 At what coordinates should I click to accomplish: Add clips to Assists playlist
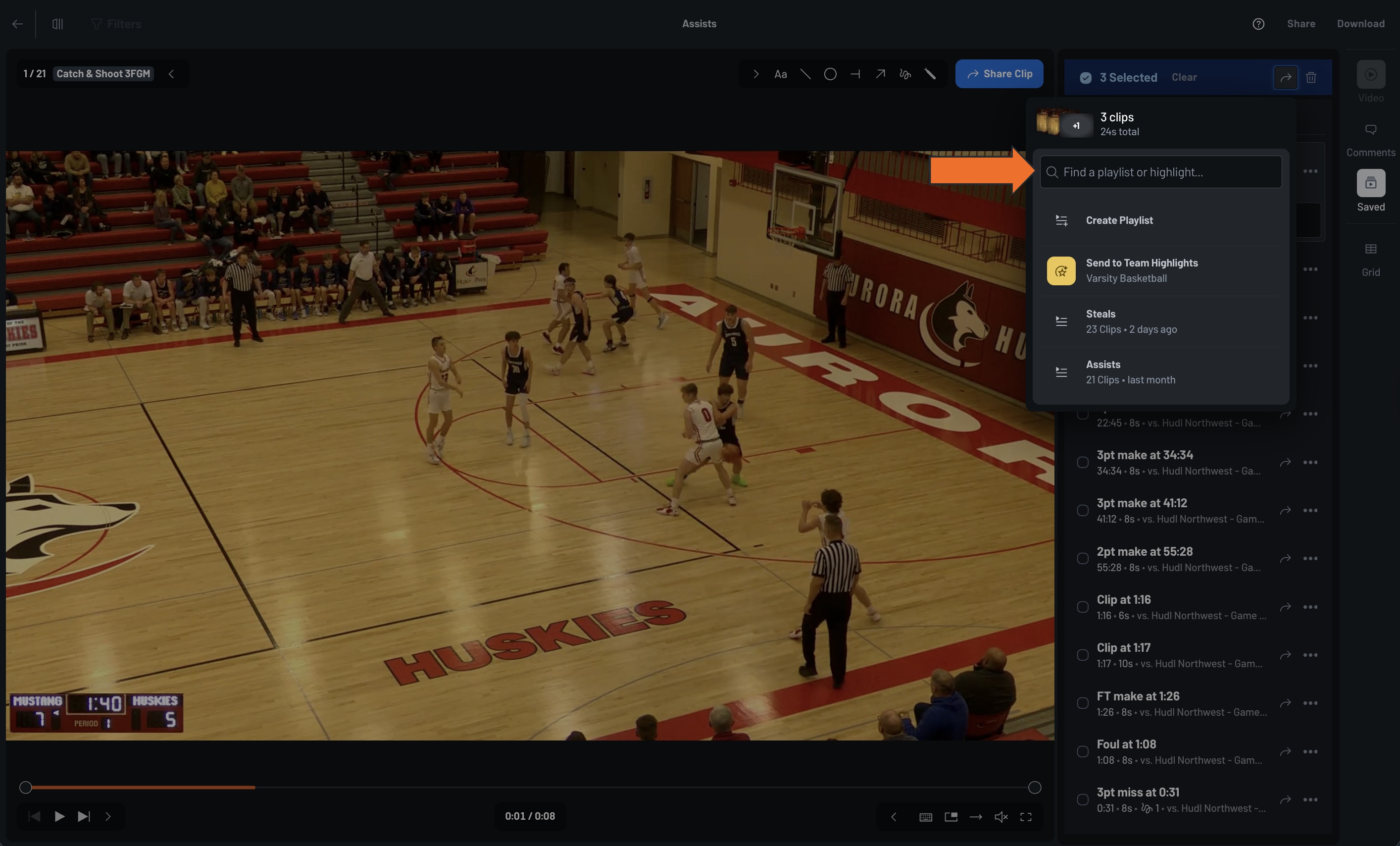pos(1160,372)
